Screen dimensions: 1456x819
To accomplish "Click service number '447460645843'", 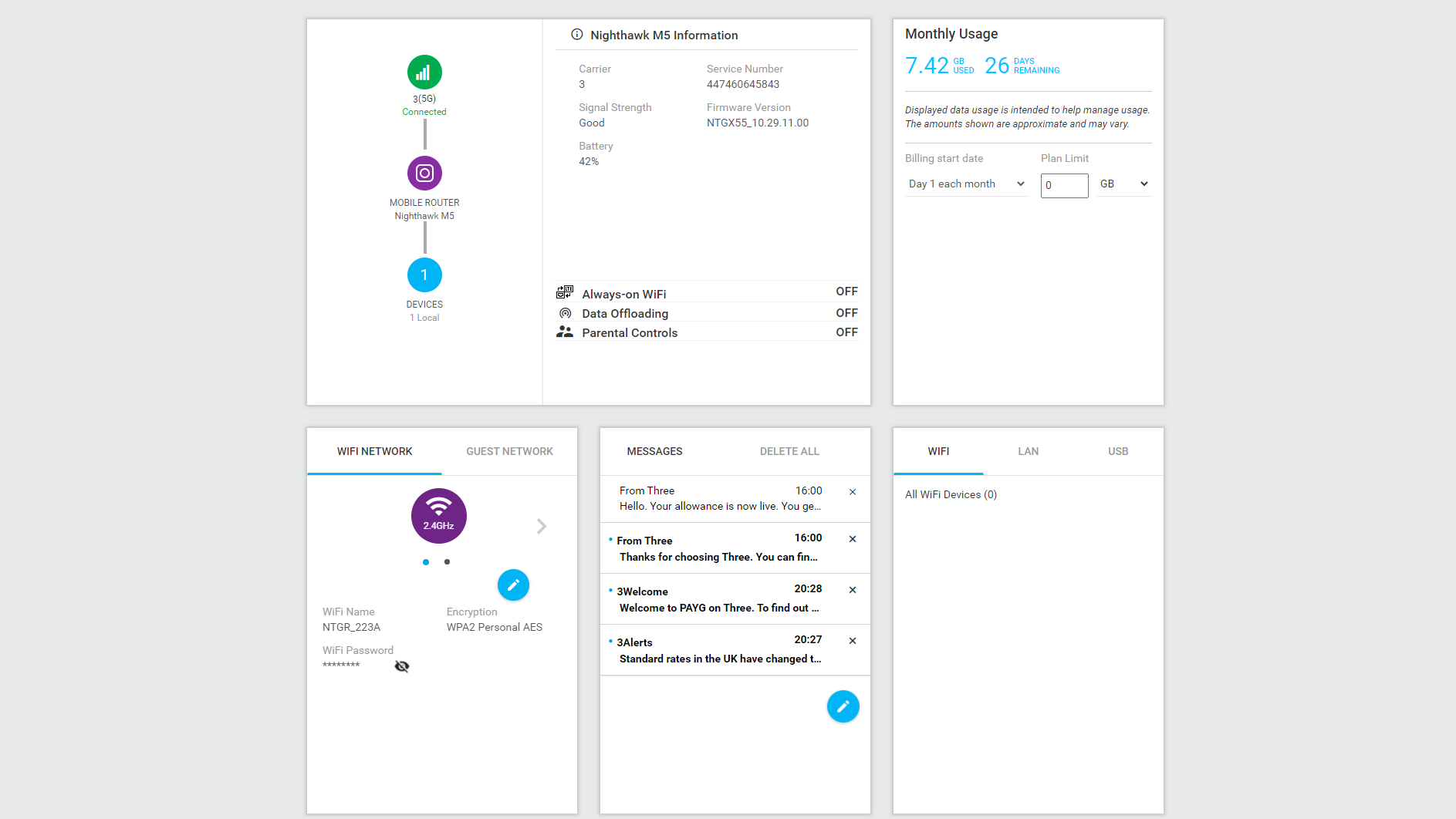I will pos(743,85).
